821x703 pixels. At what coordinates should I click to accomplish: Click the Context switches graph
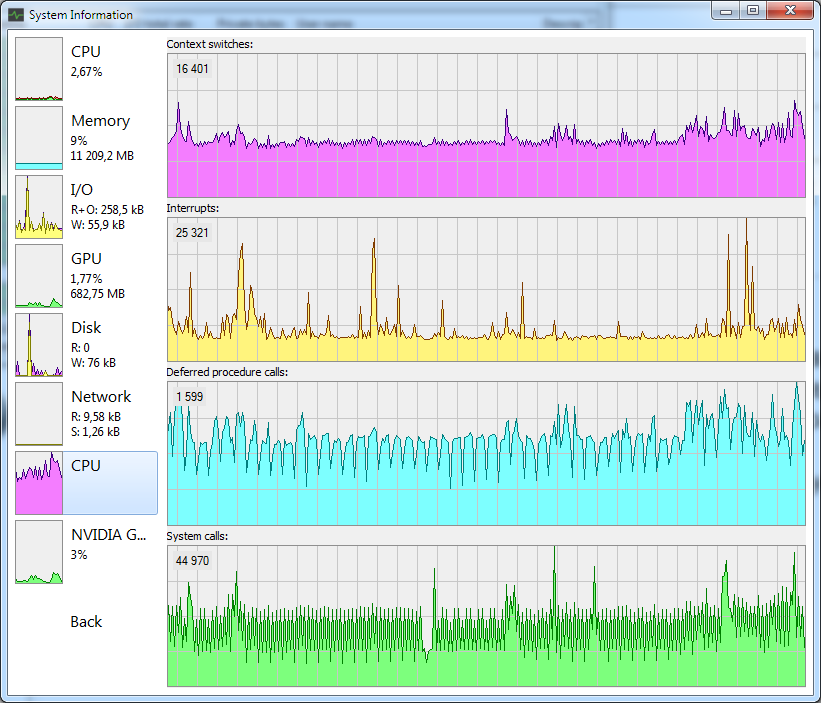[x=486, y=125]
